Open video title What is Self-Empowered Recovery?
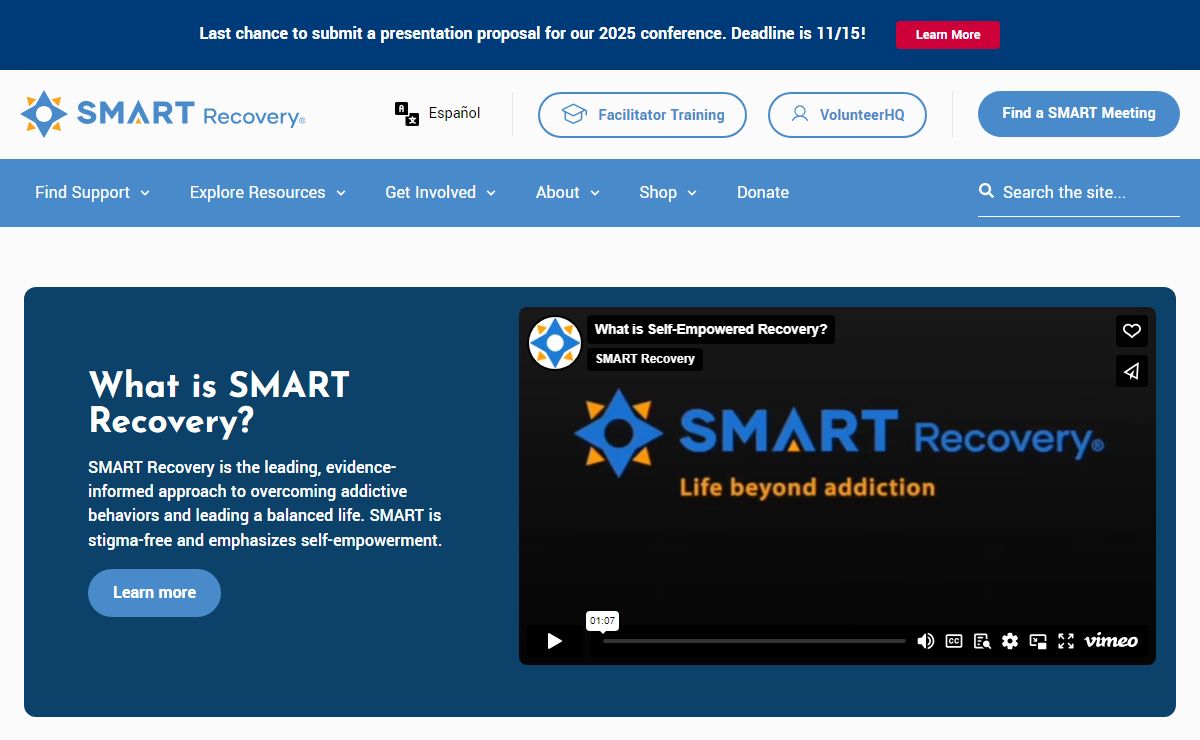Screen dimensions: 1200x740 pos(711,329)
